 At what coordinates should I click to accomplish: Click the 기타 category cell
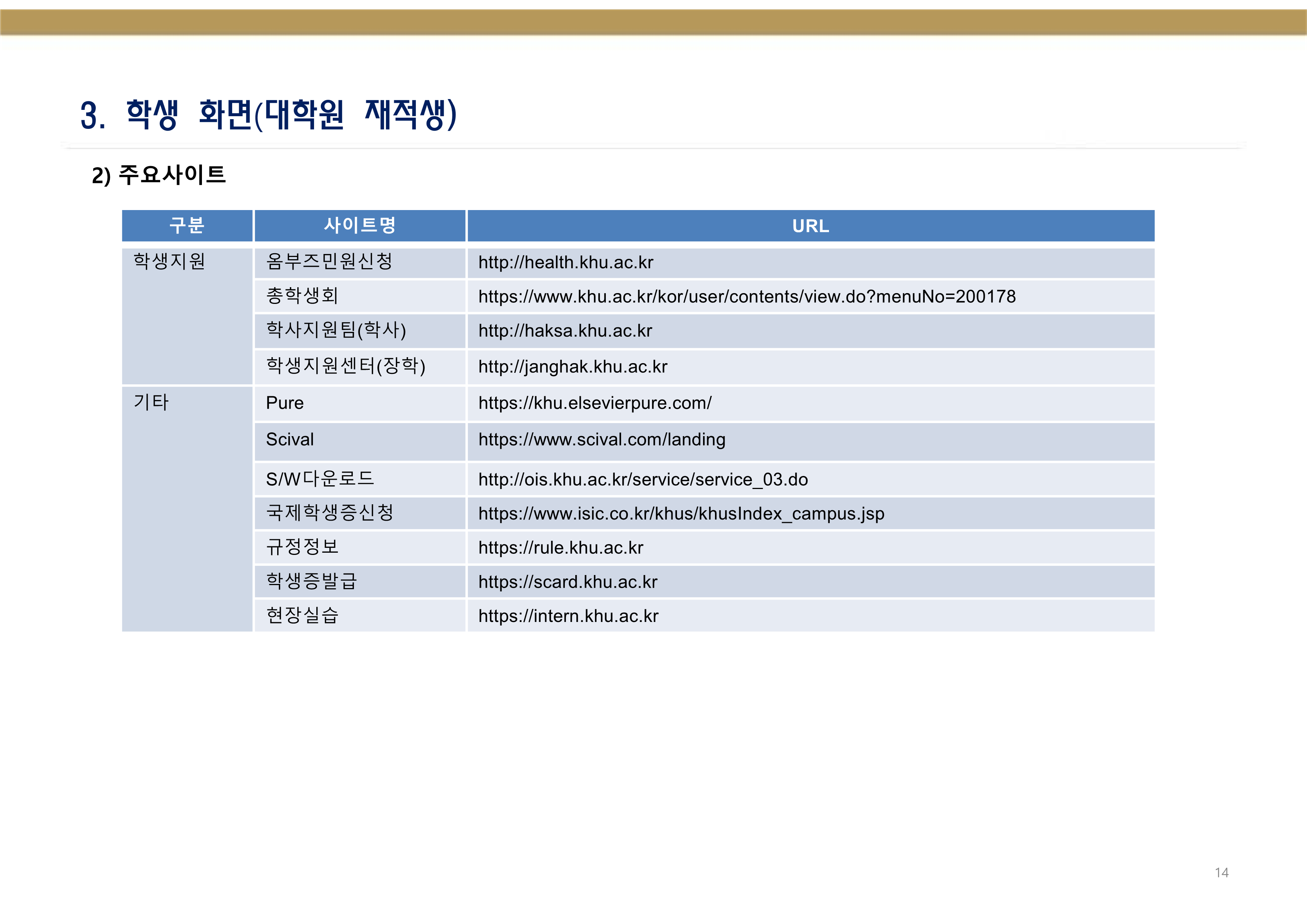(x=187, y=509)
